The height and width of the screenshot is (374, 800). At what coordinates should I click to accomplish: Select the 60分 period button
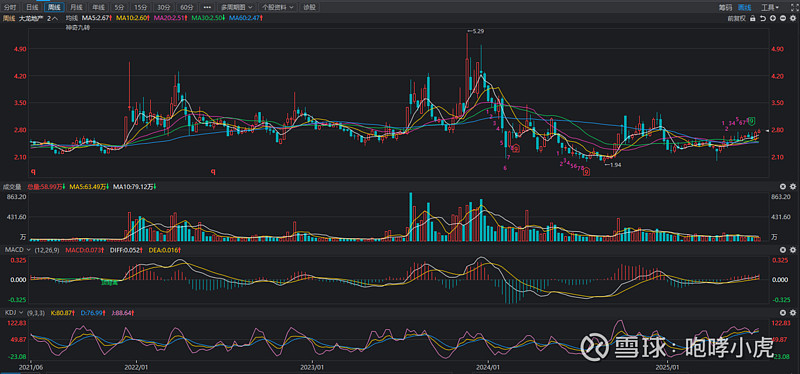187,8
